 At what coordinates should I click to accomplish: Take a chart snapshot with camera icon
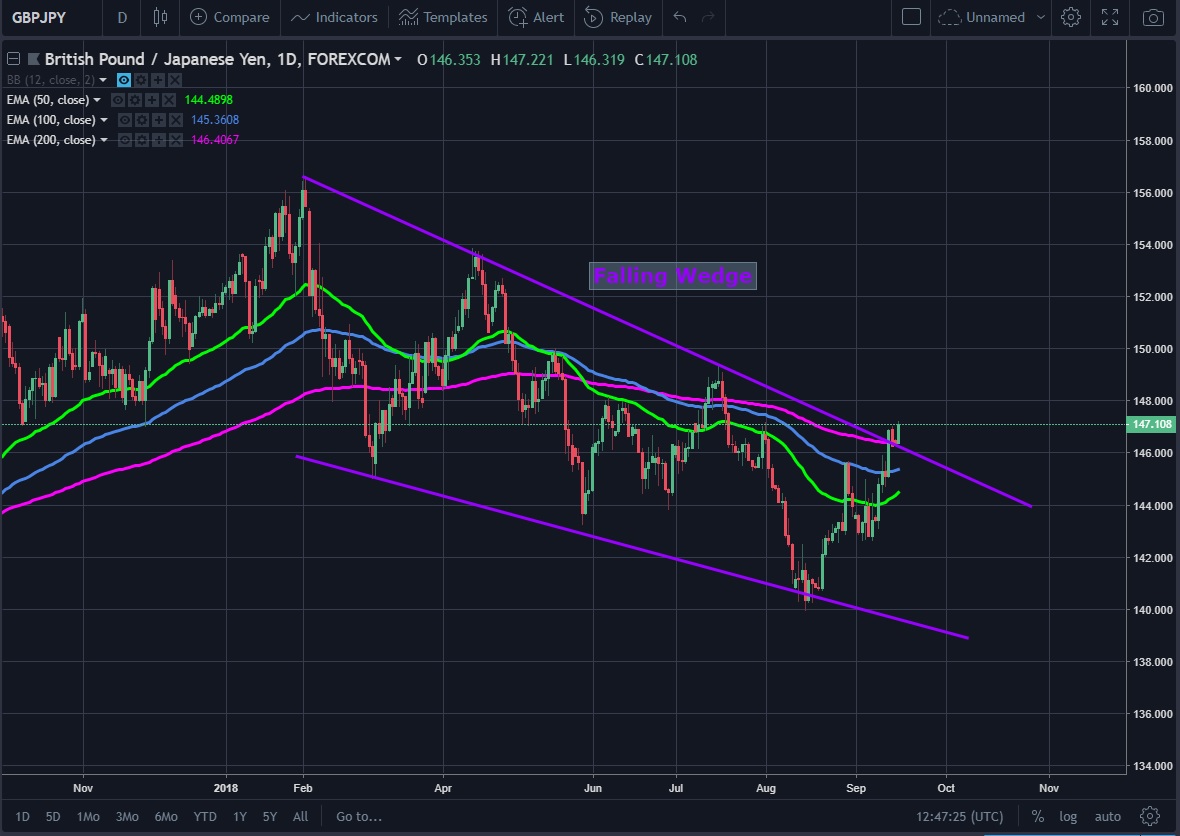[1153, 17]
